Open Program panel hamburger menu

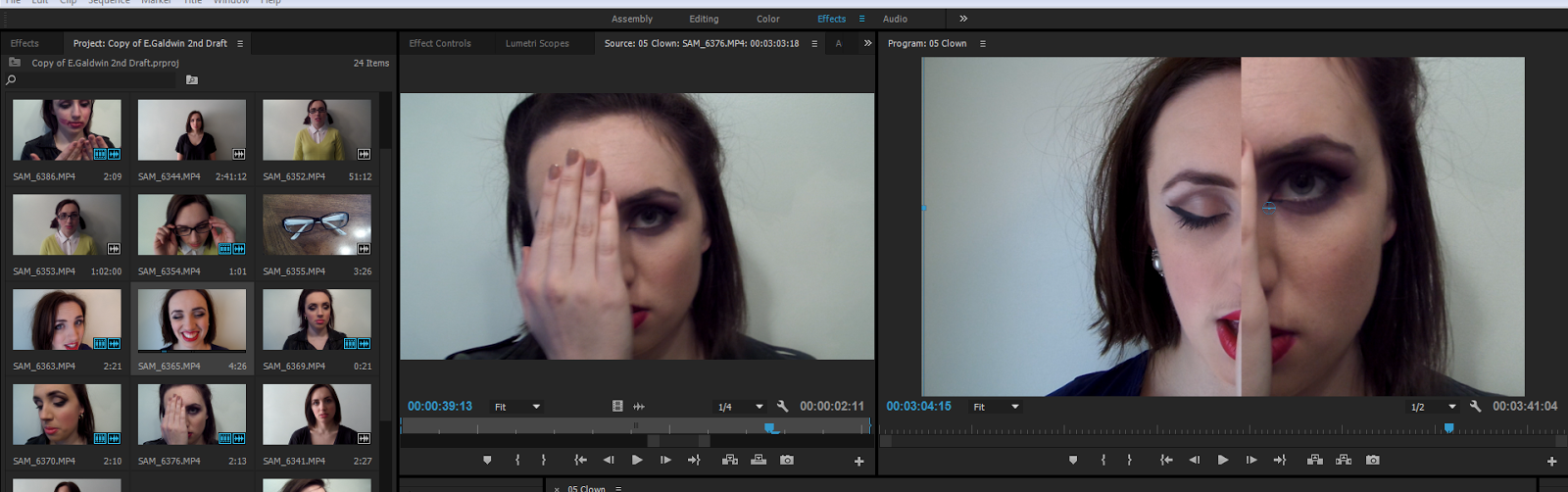pyautogui.click(x=983, y=43)
